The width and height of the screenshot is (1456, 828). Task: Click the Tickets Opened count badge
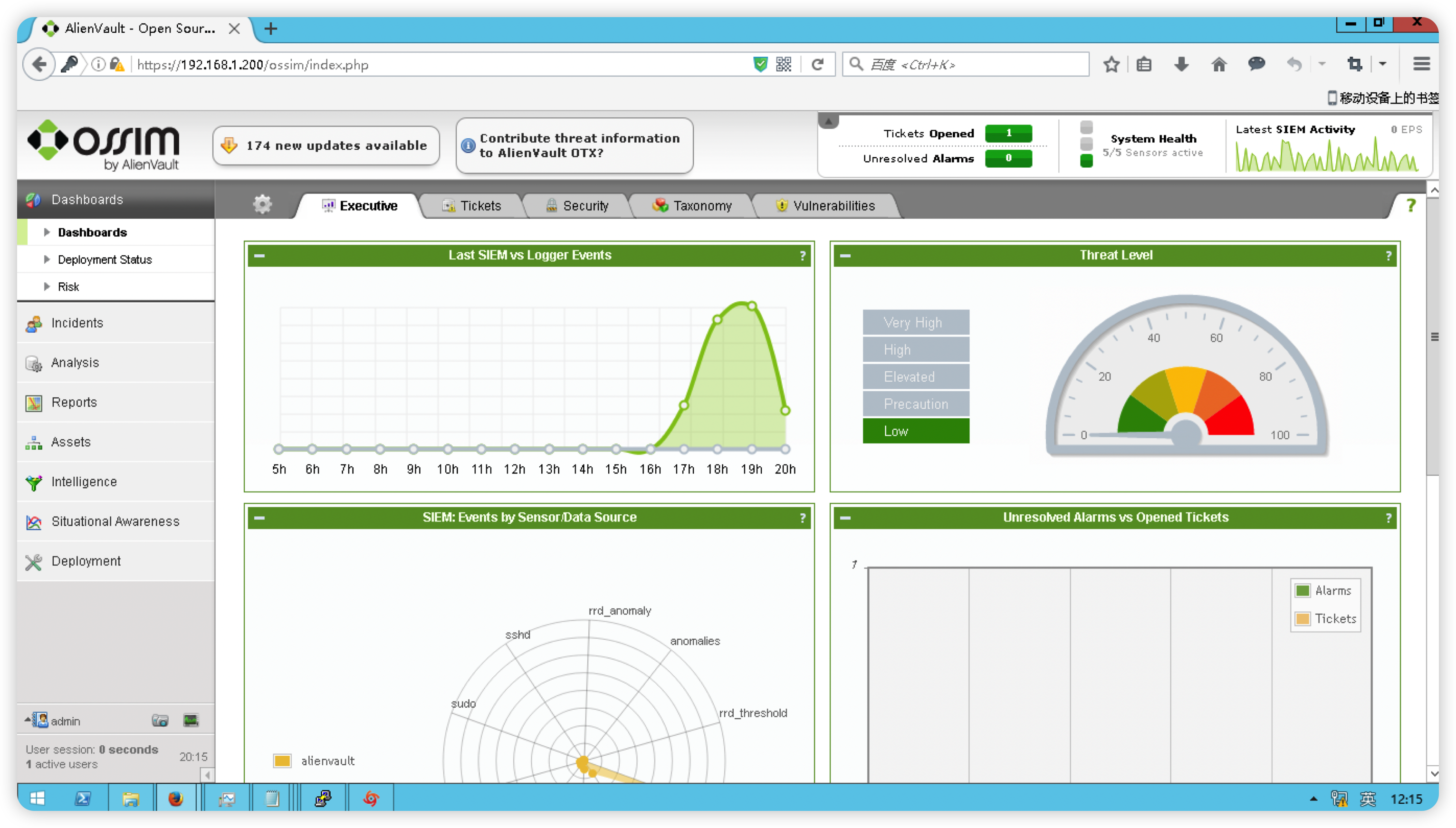click(x=1008, y=133)
